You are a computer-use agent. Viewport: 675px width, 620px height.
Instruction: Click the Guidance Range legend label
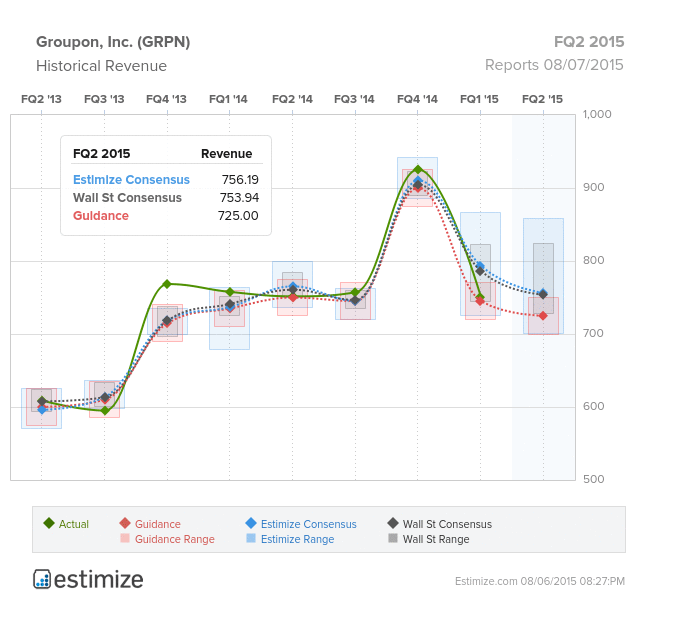(175, 539)
